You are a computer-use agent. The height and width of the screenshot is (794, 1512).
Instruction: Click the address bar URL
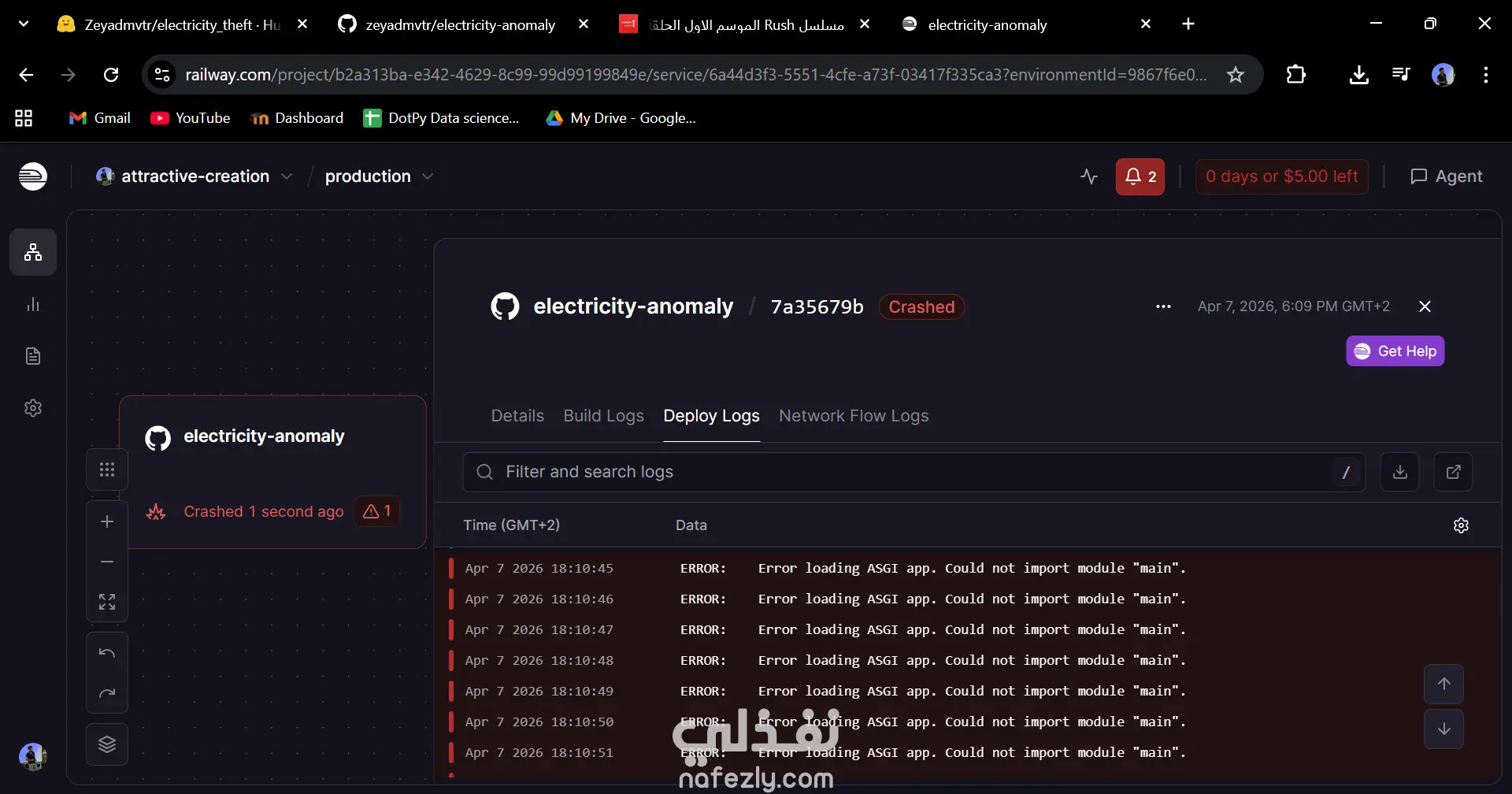tap(696, 75)
